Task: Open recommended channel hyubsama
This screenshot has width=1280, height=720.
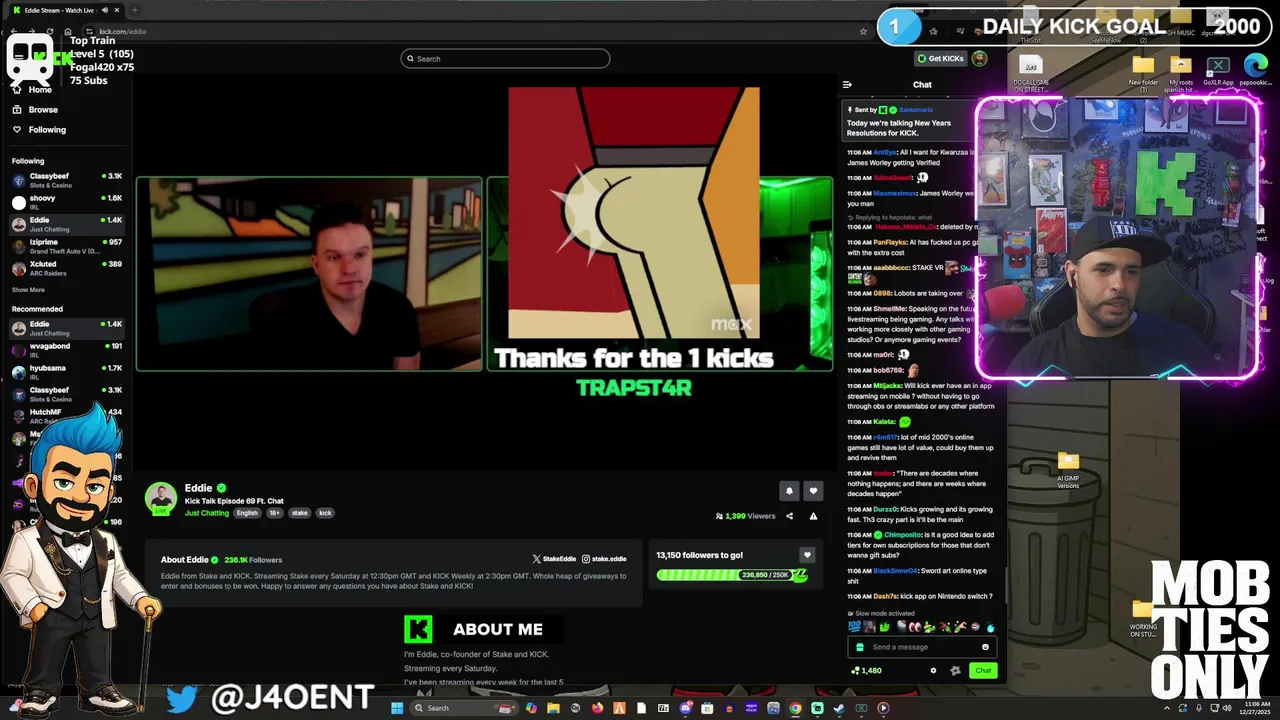Action: coord(66,372)
